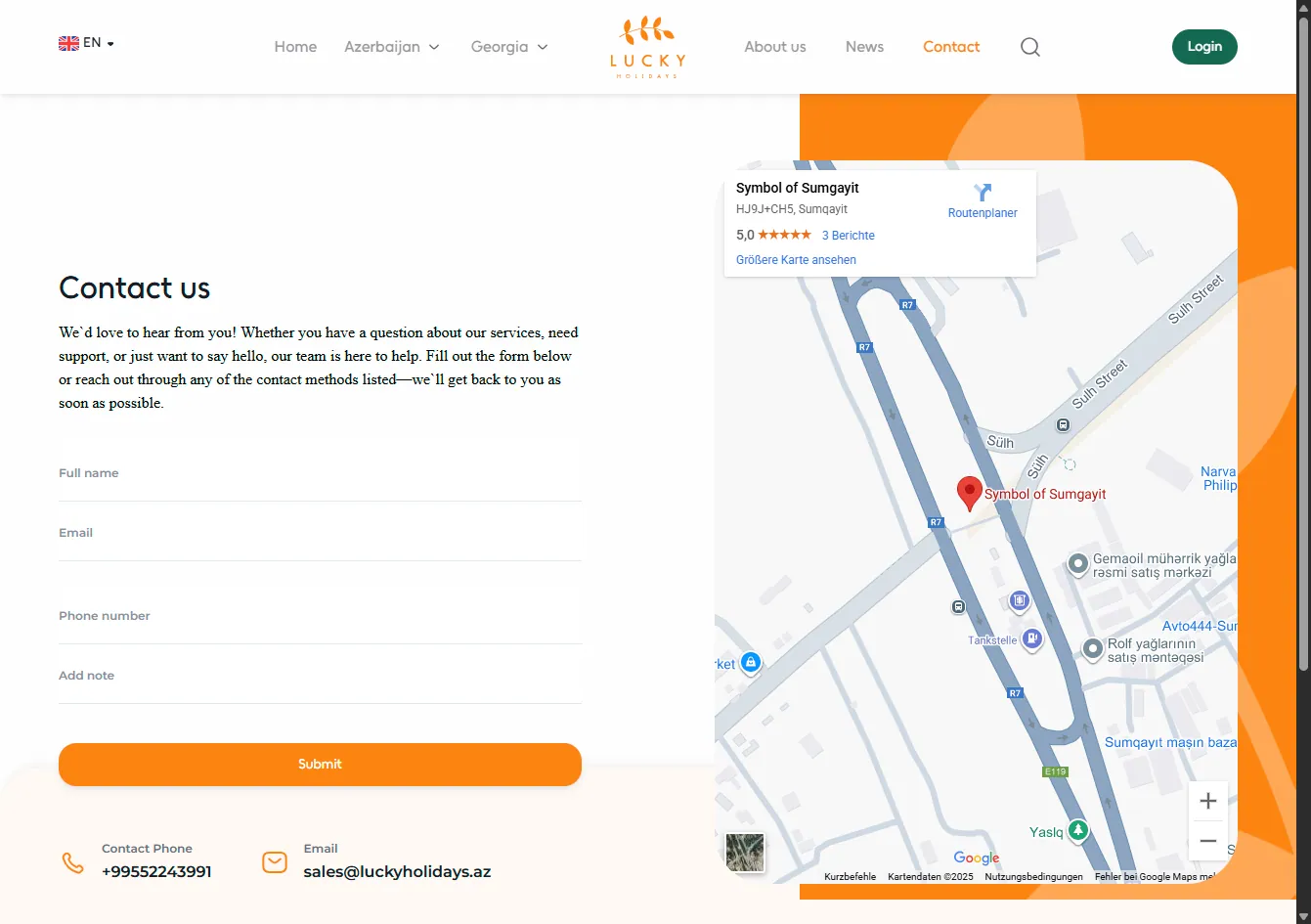Expand the Georgia menu dropdown
The width and height of the screenshot is (1311, 924).
[x=509, y=47]
